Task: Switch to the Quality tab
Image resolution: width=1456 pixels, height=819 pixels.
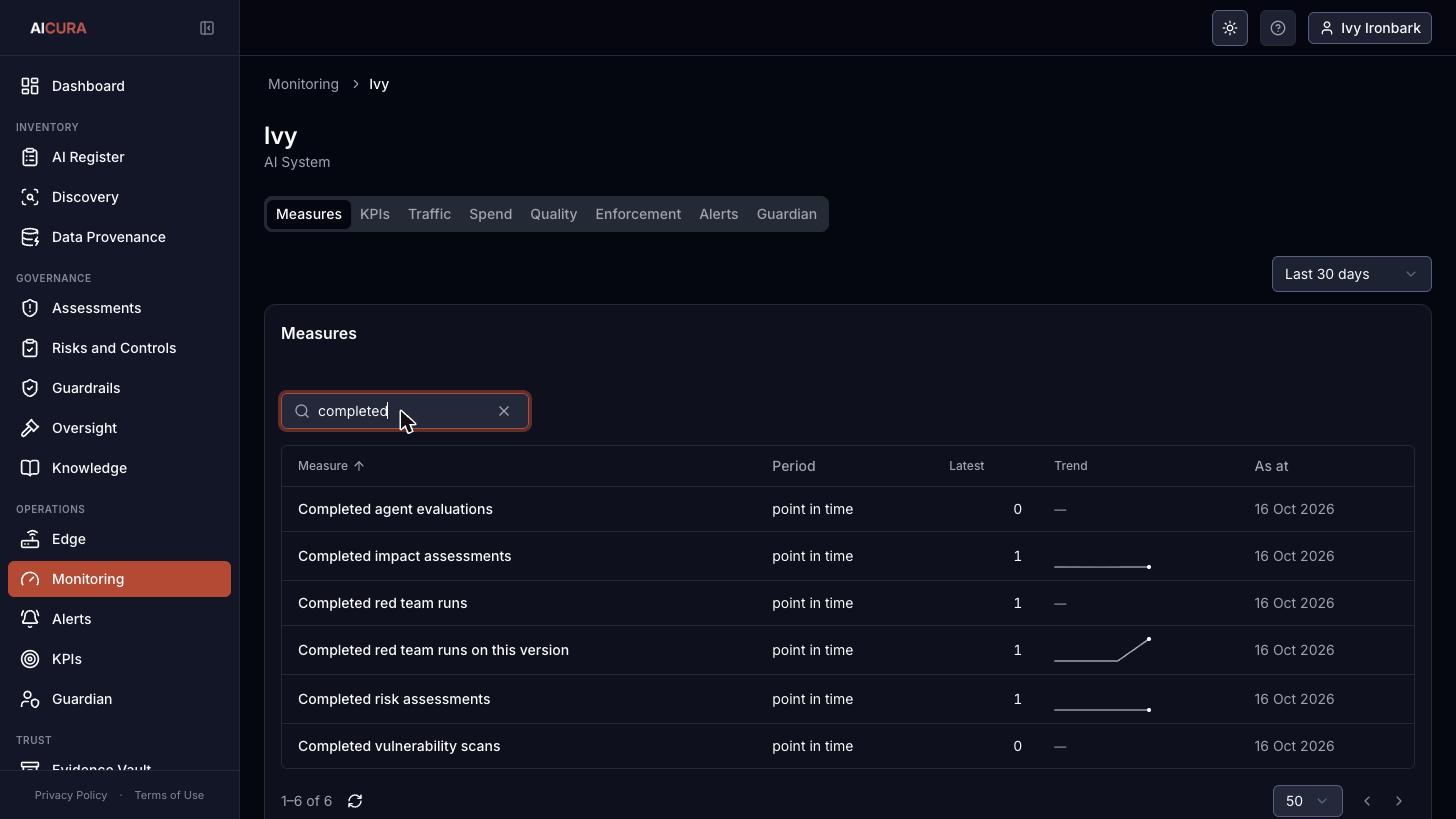Action: coord(553,214)
